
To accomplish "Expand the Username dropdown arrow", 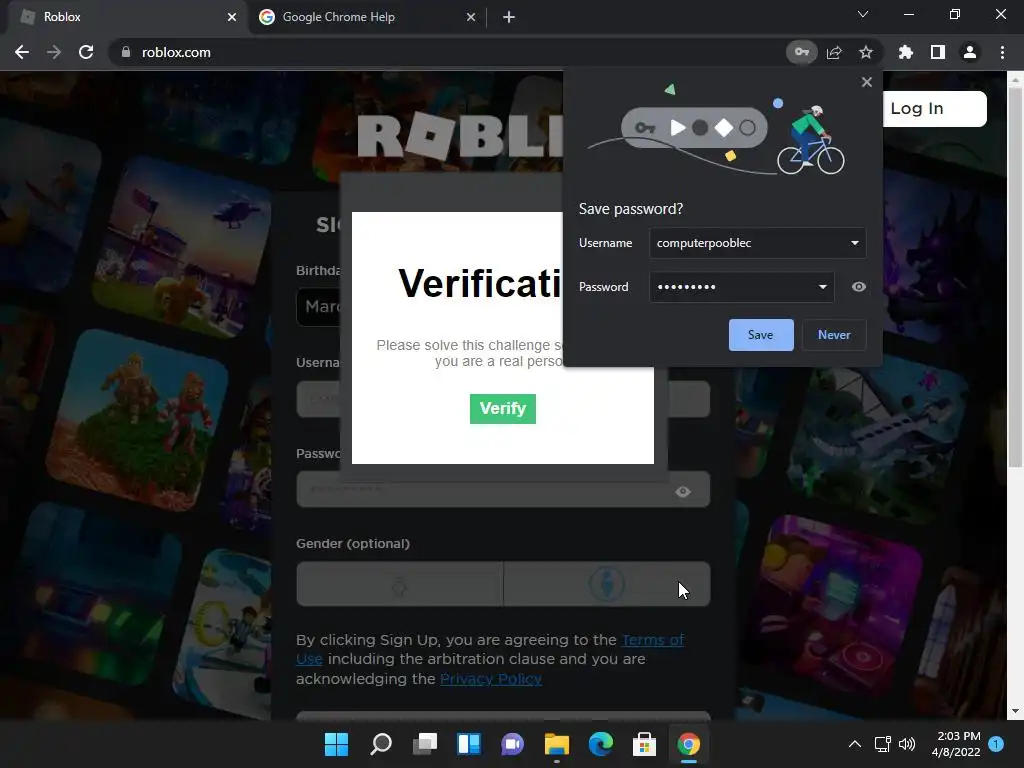I will [x=854, y=243].
